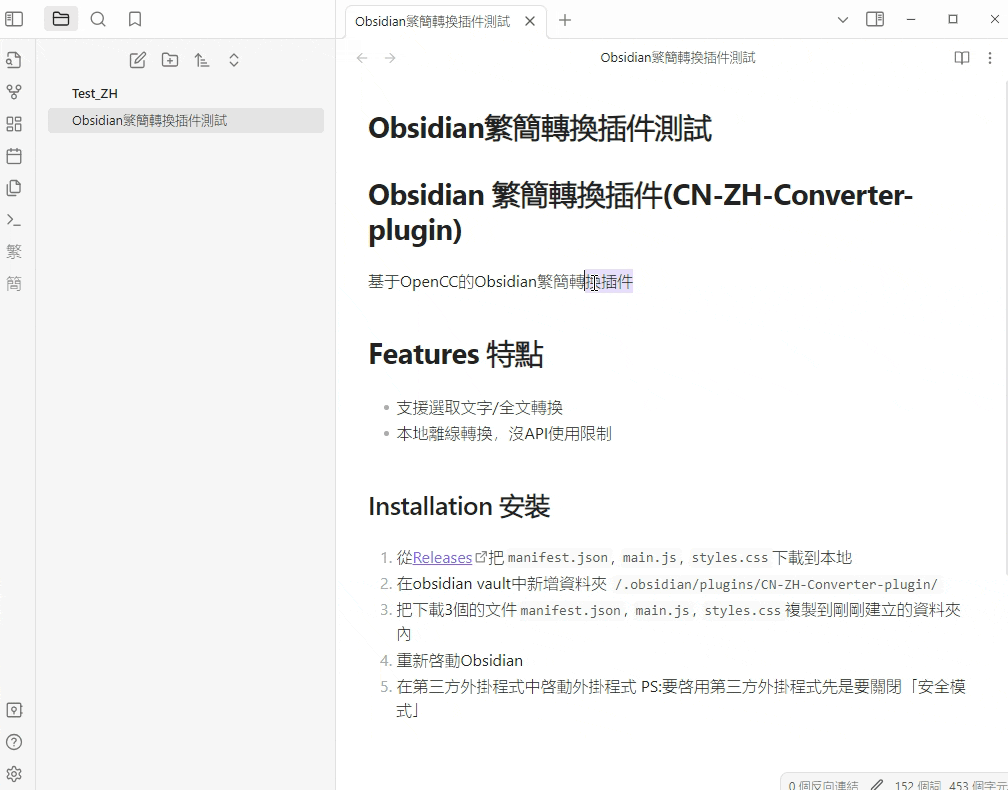Open templates ribbon icon

coord(14,188)
